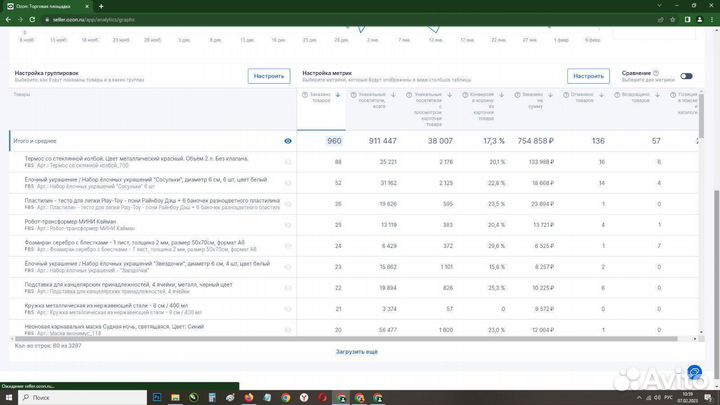720x405 pixels.
Task: Click help icon beside Заказано товаров header
Action: [x=304, y=95]
